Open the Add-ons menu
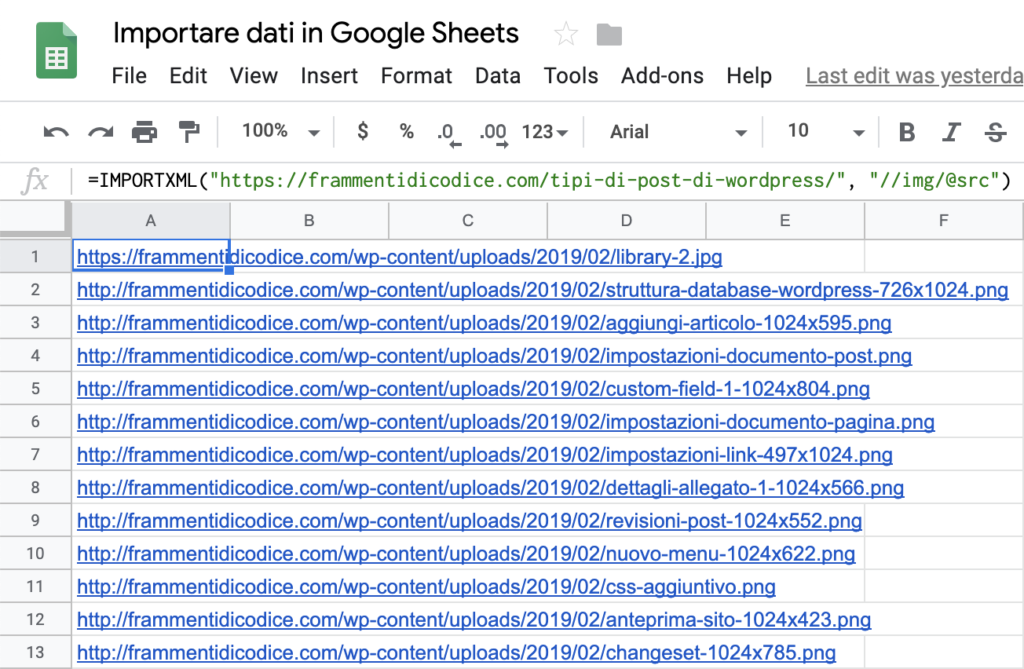 (x=662, y=76)
